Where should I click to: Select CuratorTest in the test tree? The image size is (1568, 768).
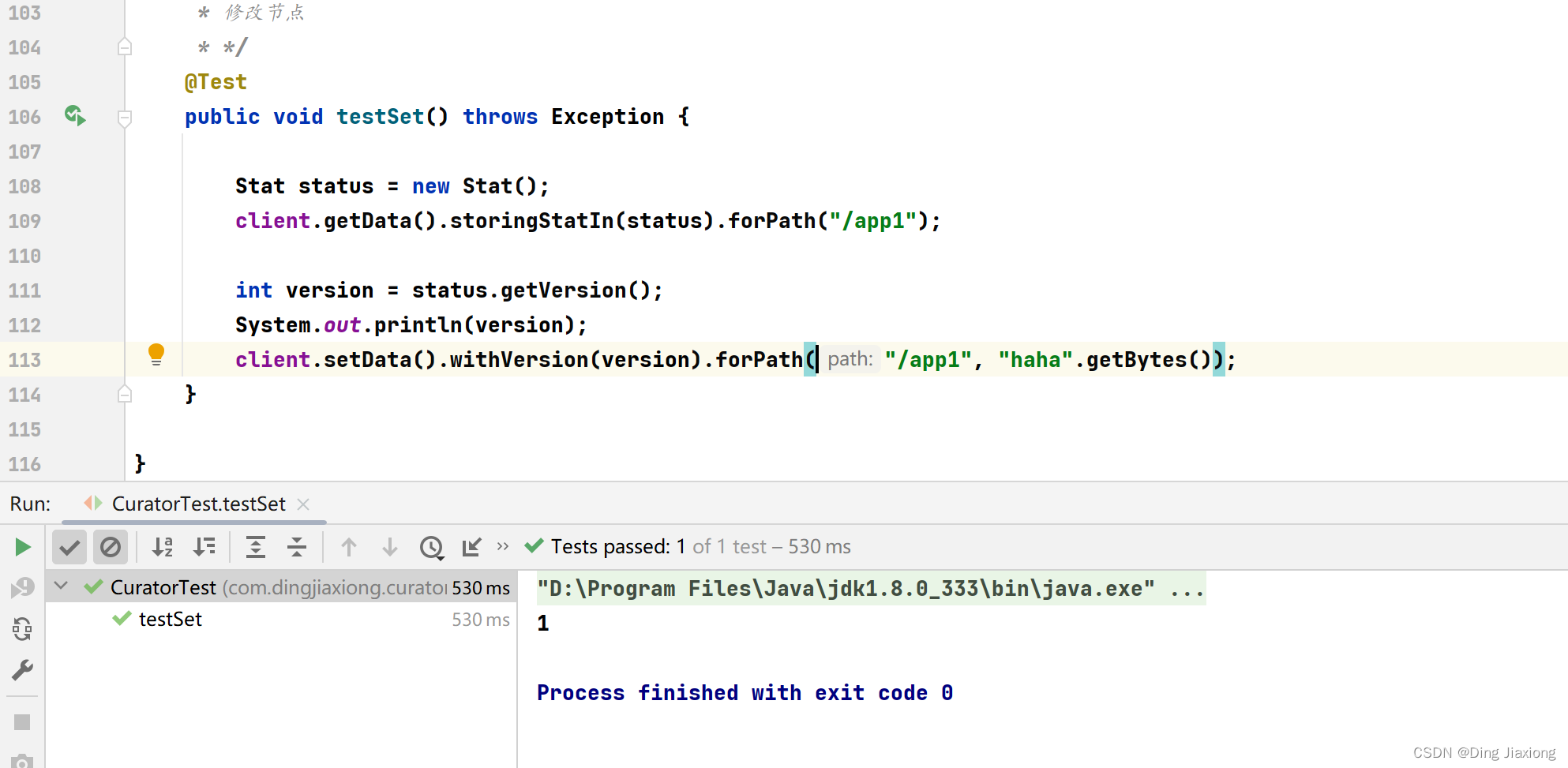click(x=281, y=587)
